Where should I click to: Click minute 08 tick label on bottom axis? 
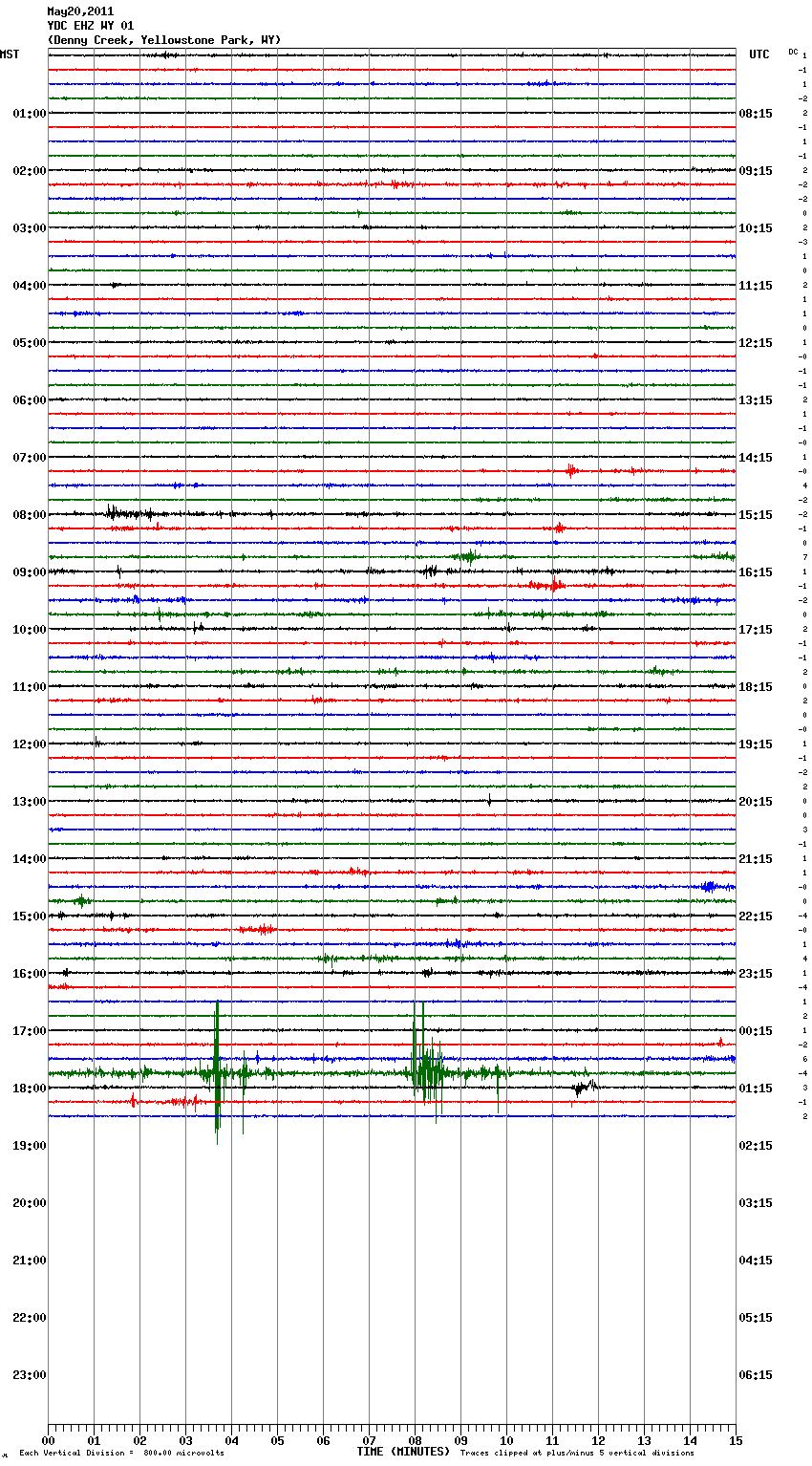pyautogui.click(x=415, y=1440)
